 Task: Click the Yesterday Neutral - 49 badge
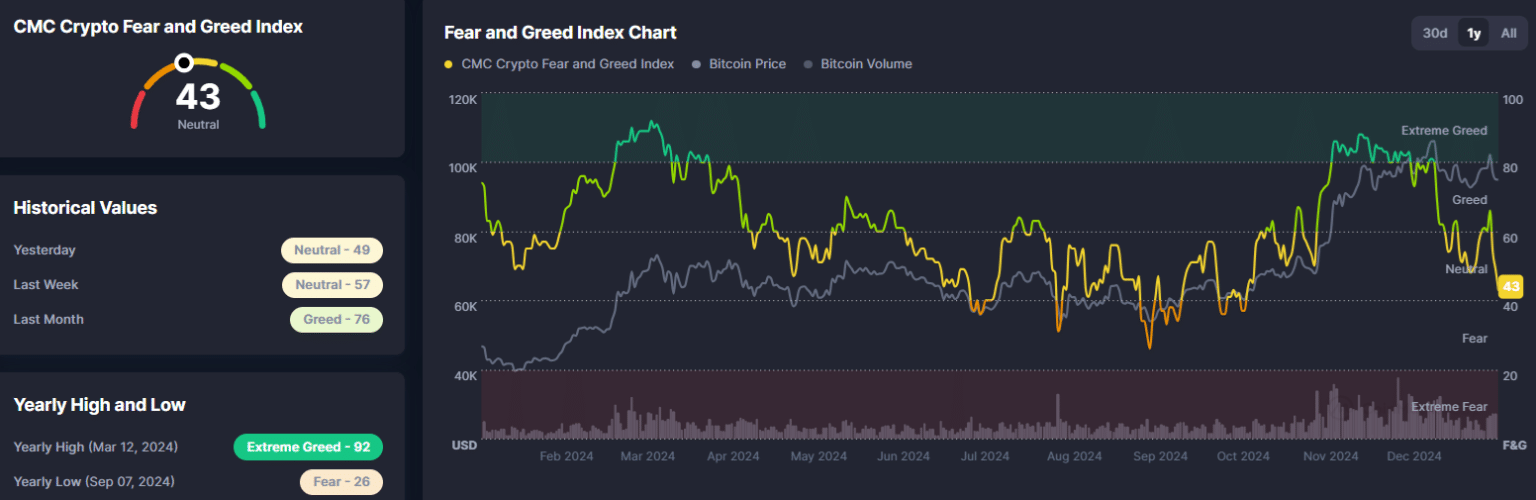coord(332,250)
